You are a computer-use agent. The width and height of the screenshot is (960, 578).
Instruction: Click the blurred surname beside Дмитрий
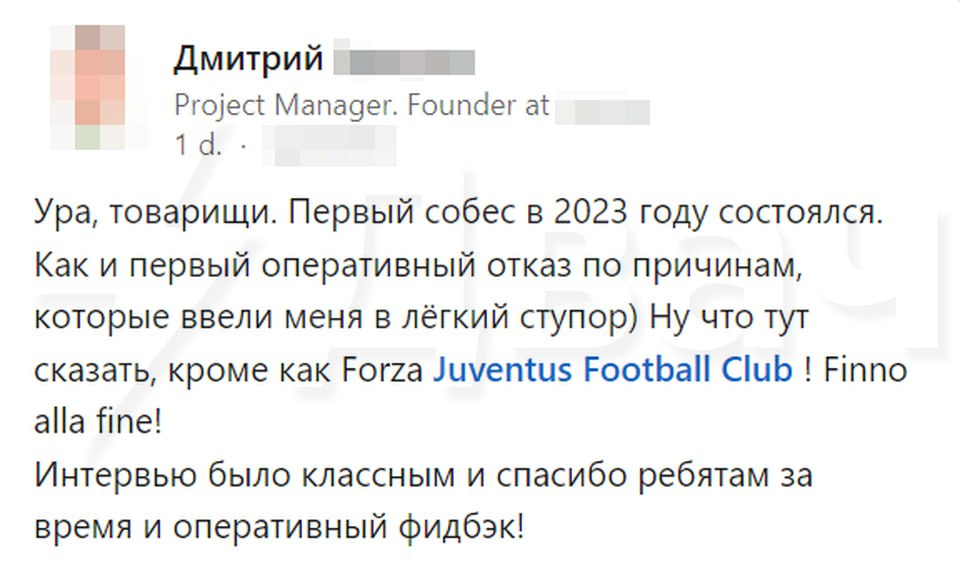[x=403, y=60]
